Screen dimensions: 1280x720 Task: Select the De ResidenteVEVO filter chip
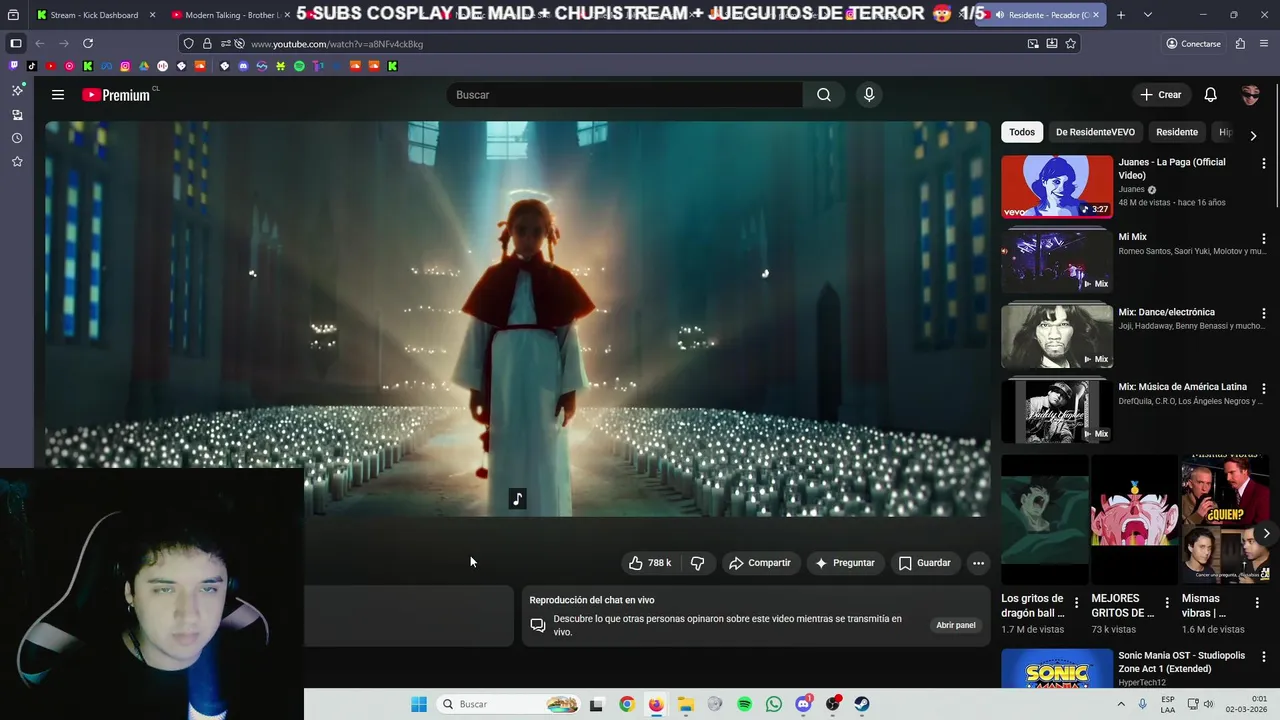pos(1095,132)
